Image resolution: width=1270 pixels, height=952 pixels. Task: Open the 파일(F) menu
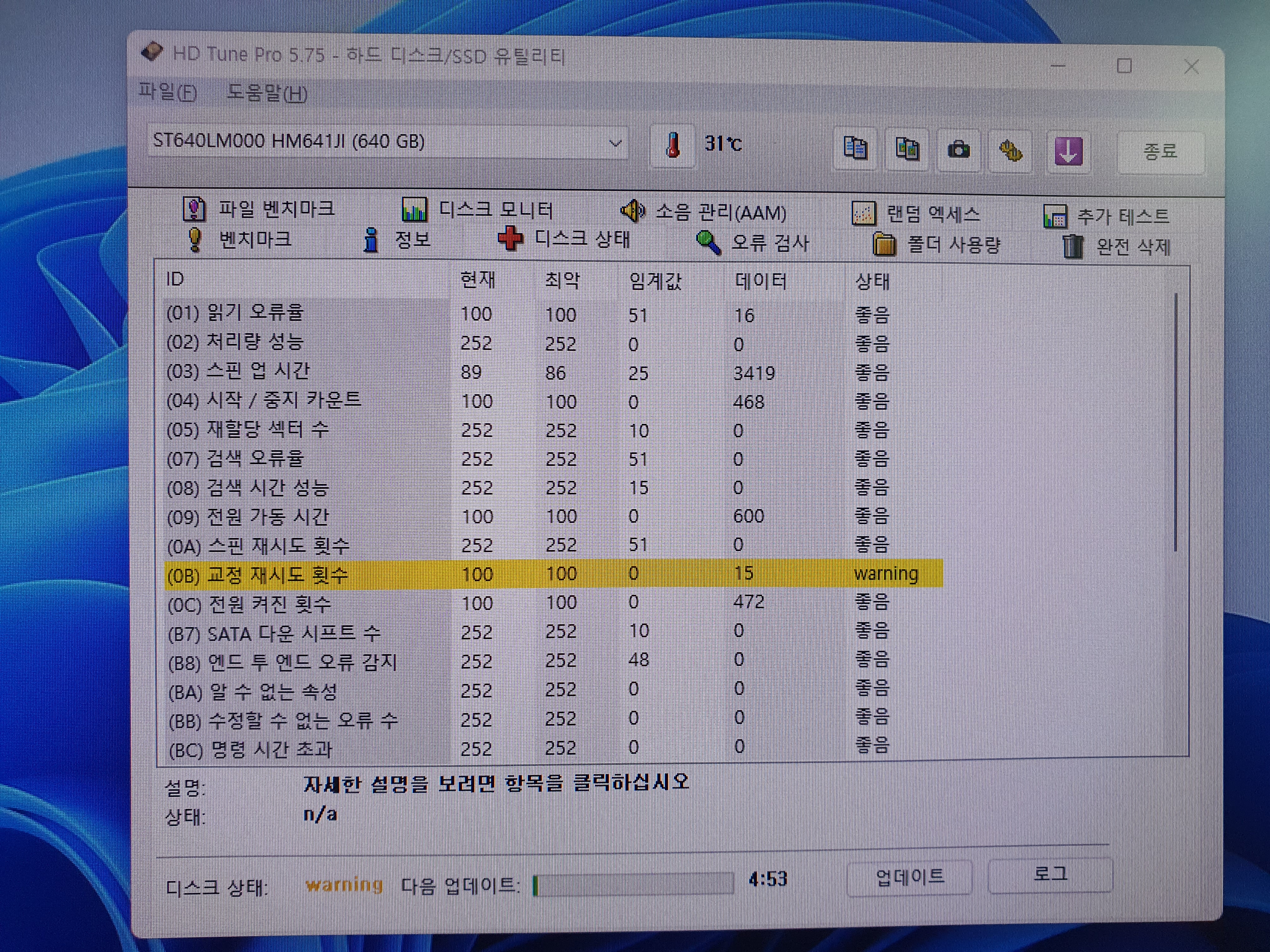pyautogui.click(x=168, y=92)
